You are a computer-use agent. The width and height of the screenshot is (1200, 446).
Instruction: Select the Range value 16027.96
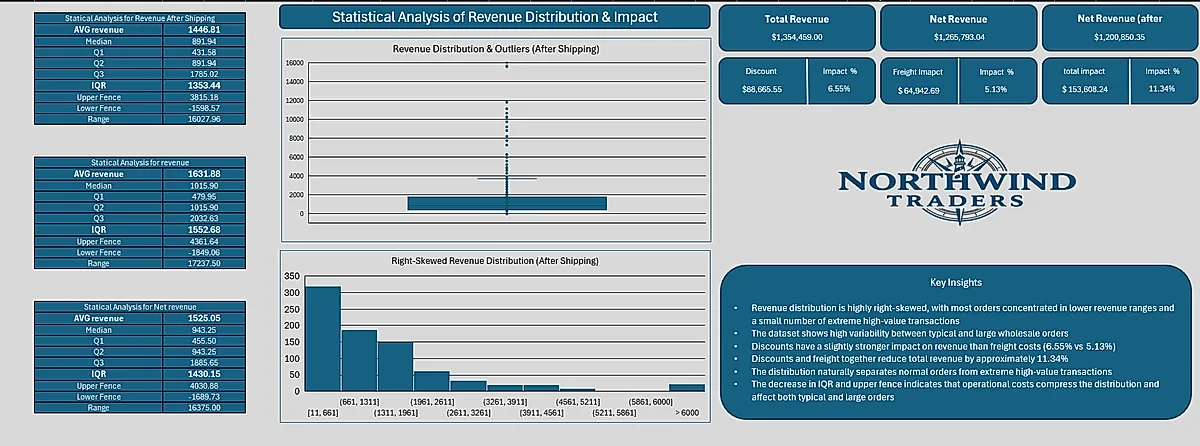pos(203,119)
